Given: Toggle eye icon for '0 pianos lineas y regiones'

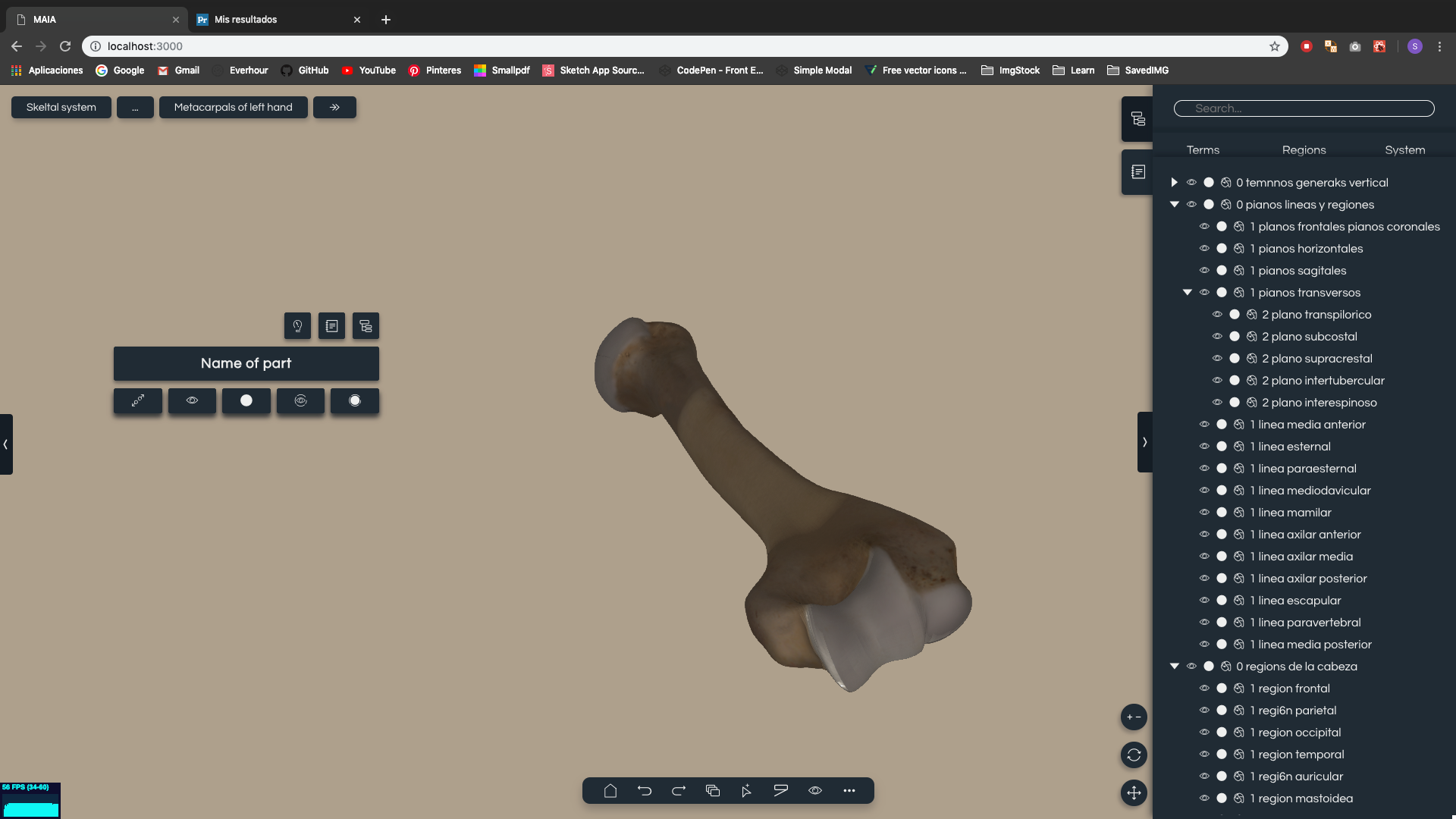Looking at the screenshot, I should click(1191, 204).
